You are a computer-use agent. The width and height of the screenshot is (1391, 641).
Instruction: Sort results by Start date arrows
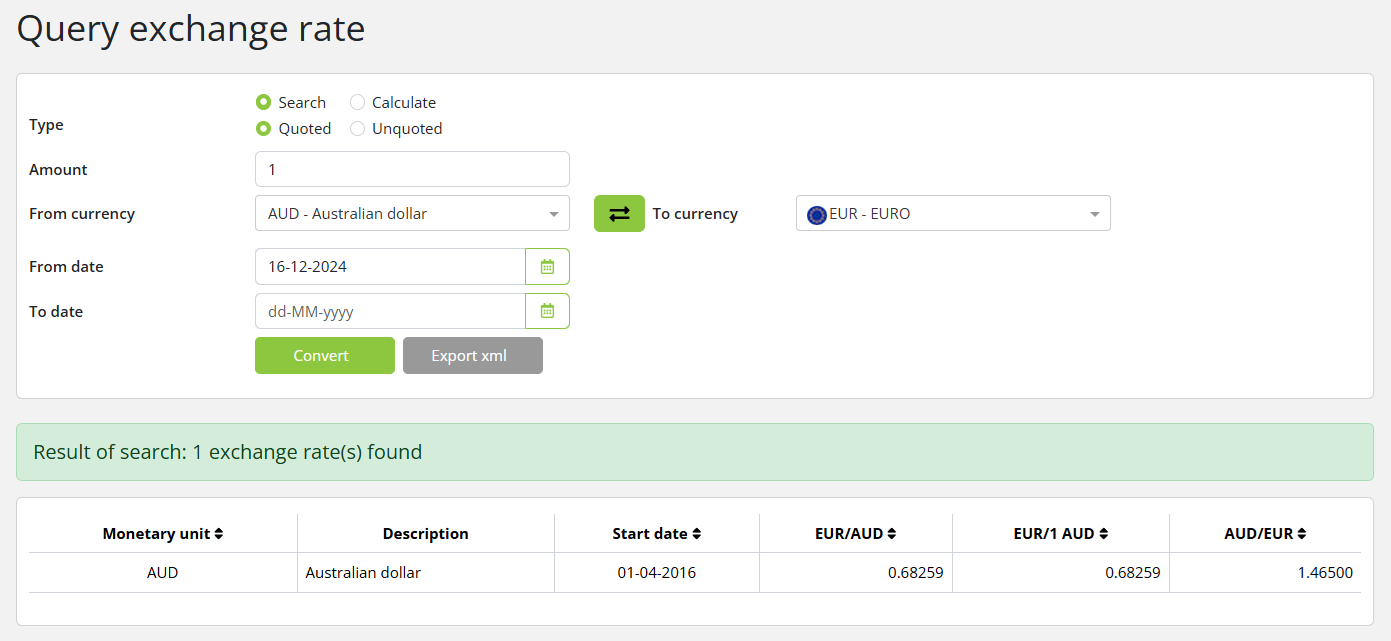tap(697, 534)
